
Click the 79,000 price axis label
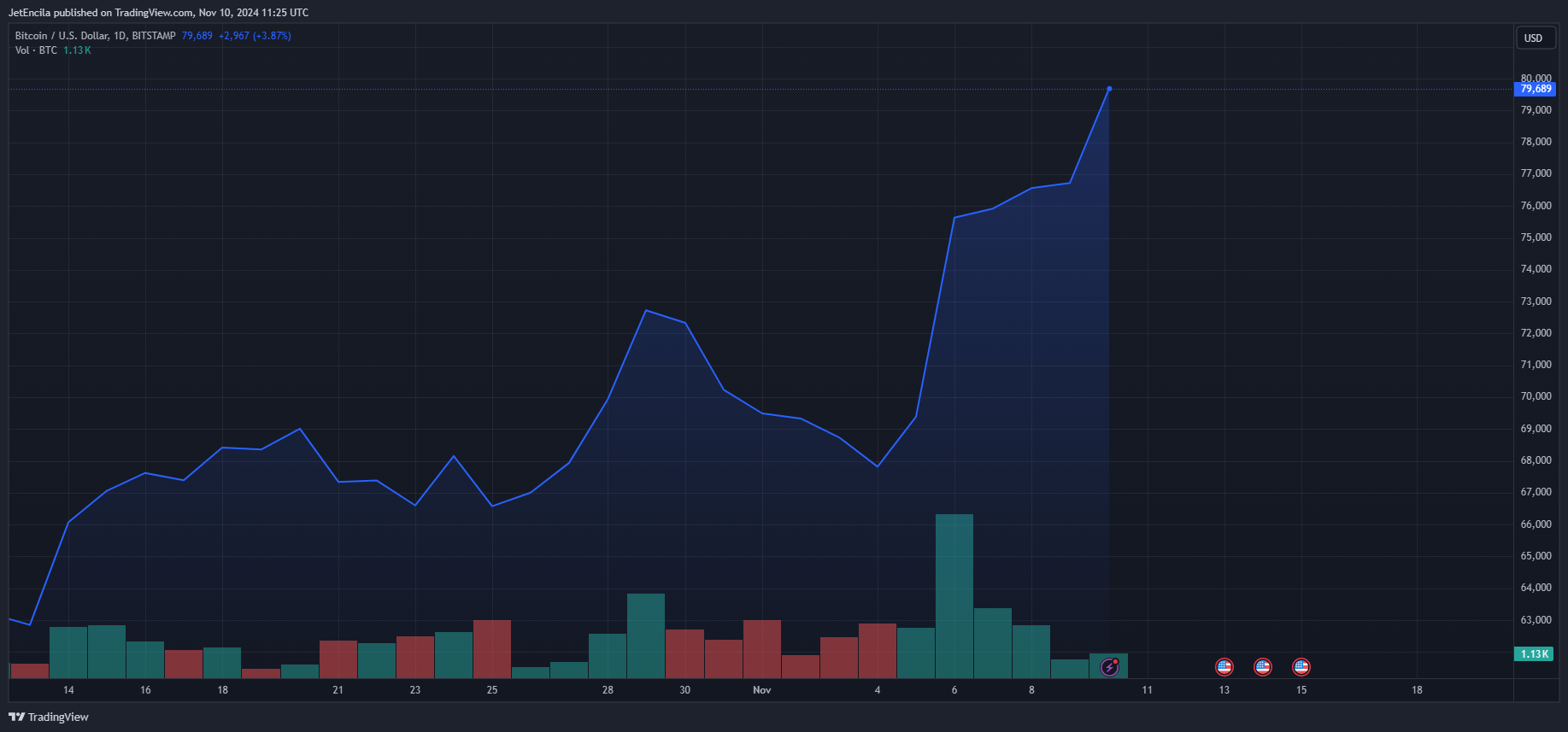[1536, 110]
